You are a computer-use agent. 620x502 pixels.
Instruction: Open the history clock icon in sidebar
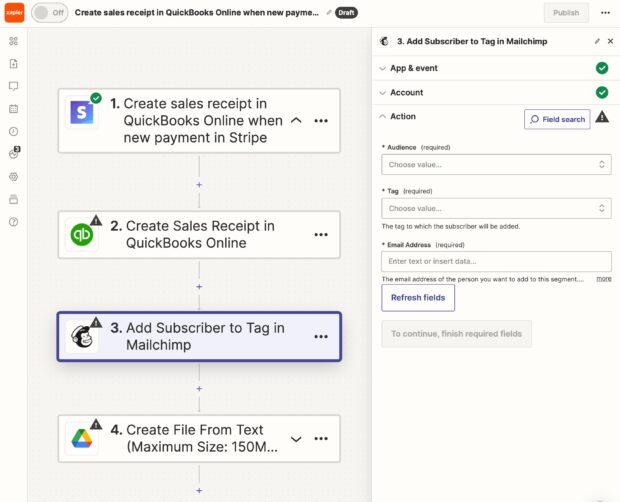tap(13, 131)
